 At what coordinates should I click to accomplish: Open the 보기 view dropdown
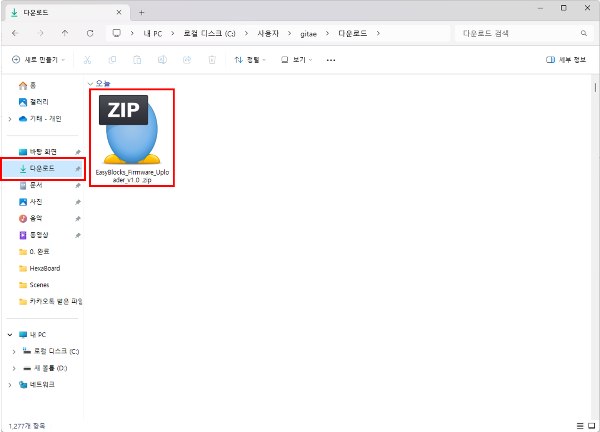point(297,60)
